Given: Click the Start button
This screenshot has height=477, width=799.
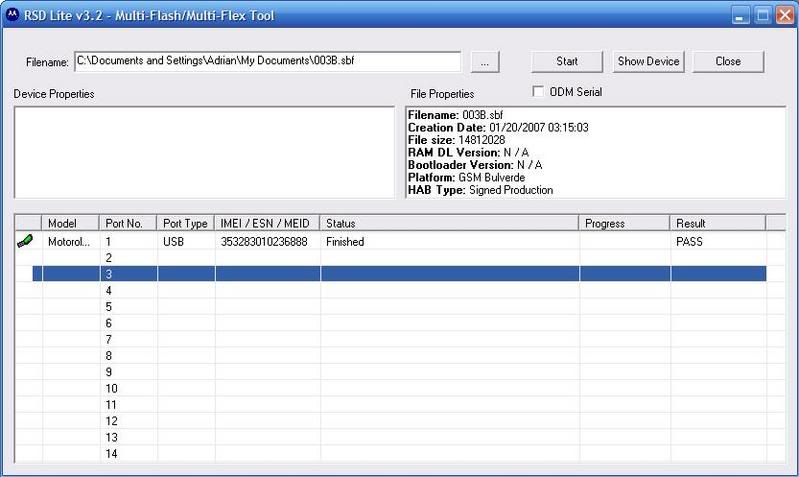Looking at the screenshot, I should (567, 62).
